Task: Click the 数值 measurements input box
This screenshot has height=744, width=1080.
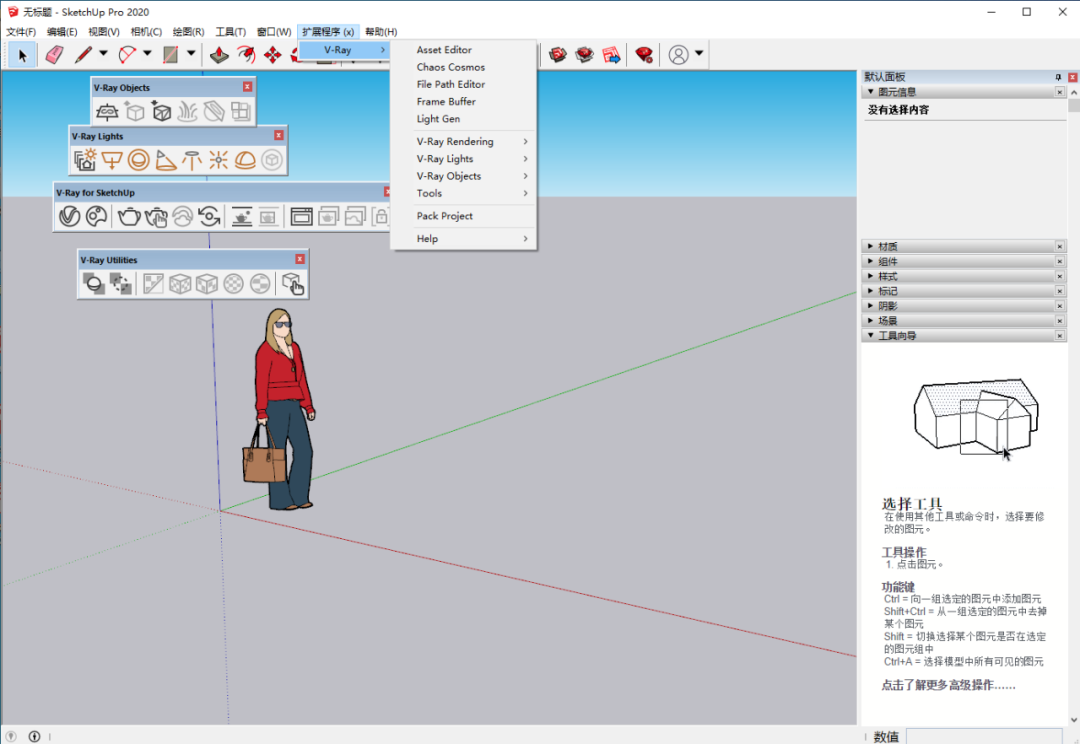Action: [984, 736]
